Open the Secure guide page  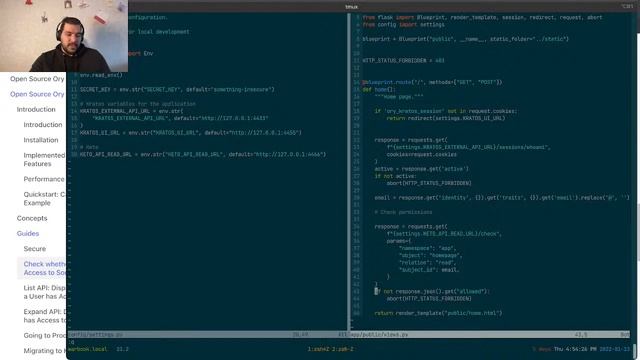click(35, 249)
